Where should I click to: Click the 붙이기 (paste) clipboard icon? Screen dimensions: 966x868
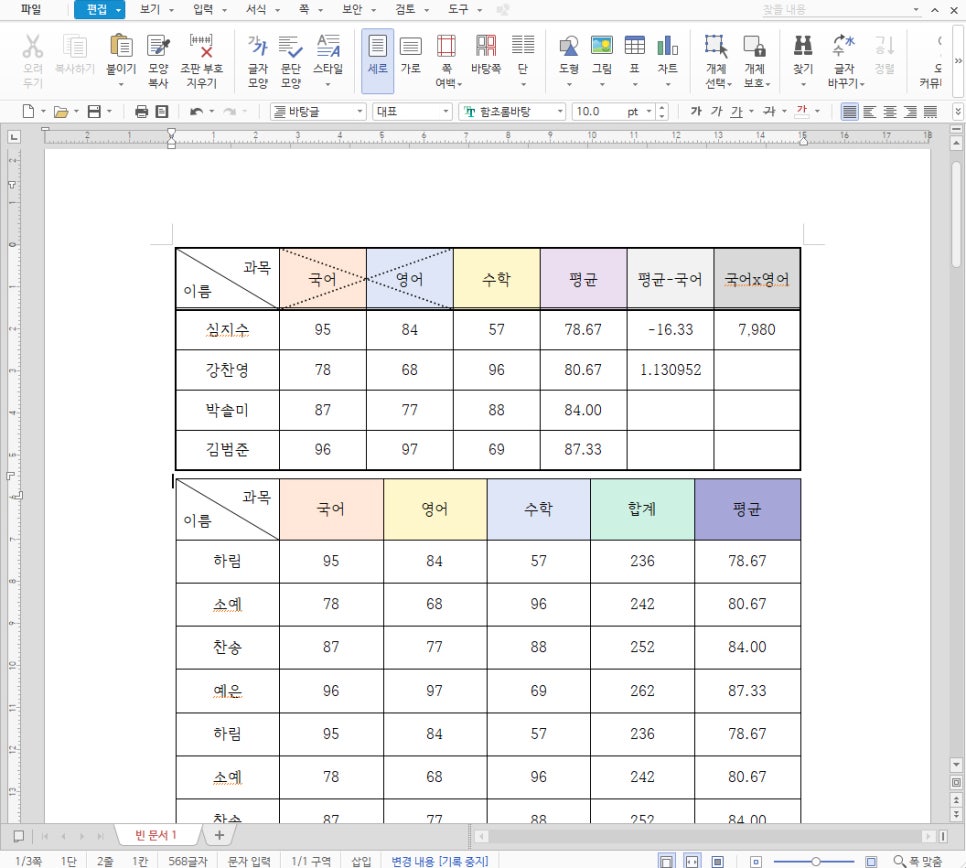121,47
